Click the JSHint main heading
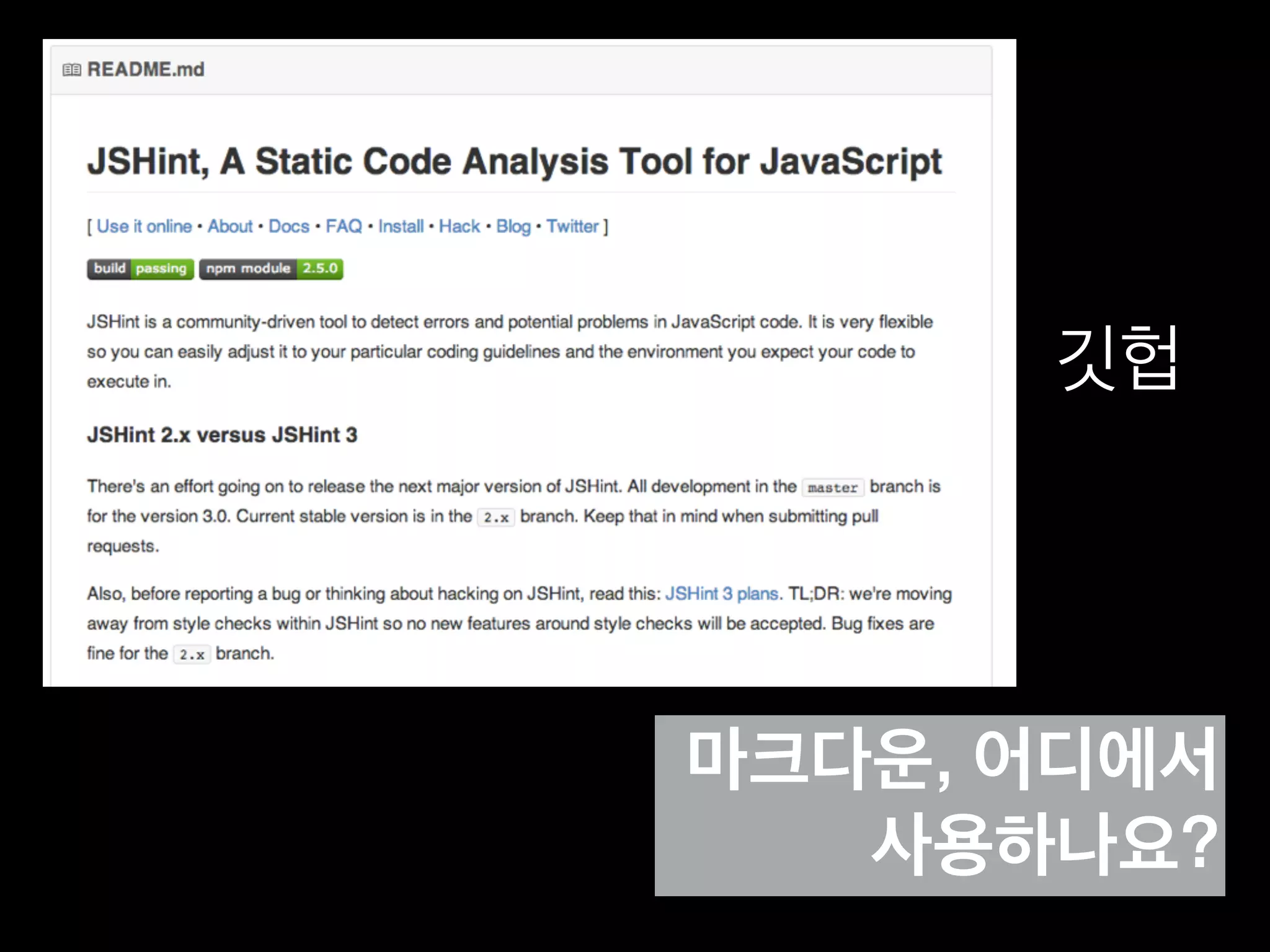 point(514,162)
